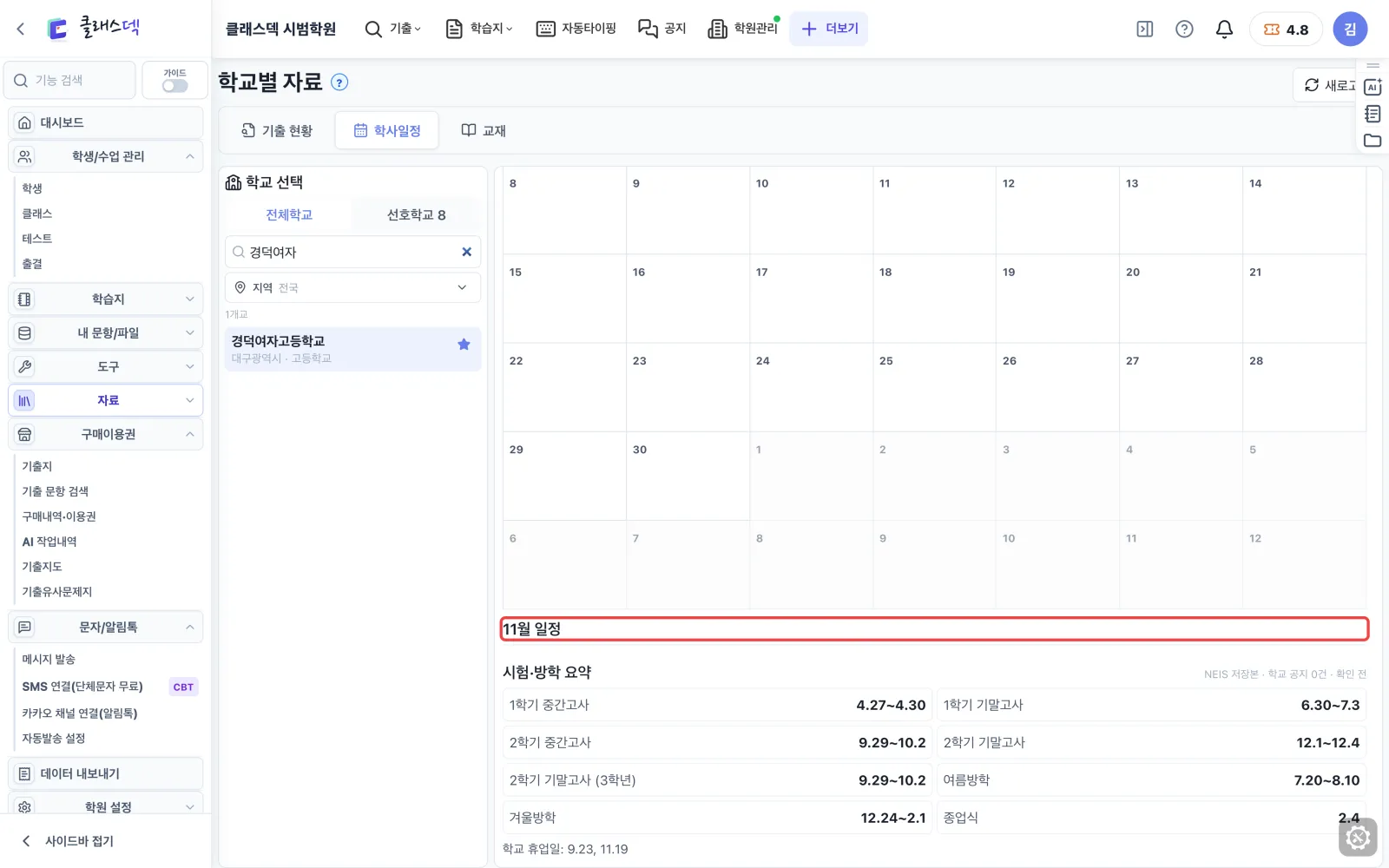Open the AI assistant icon on the right rail

[1373, 87]
